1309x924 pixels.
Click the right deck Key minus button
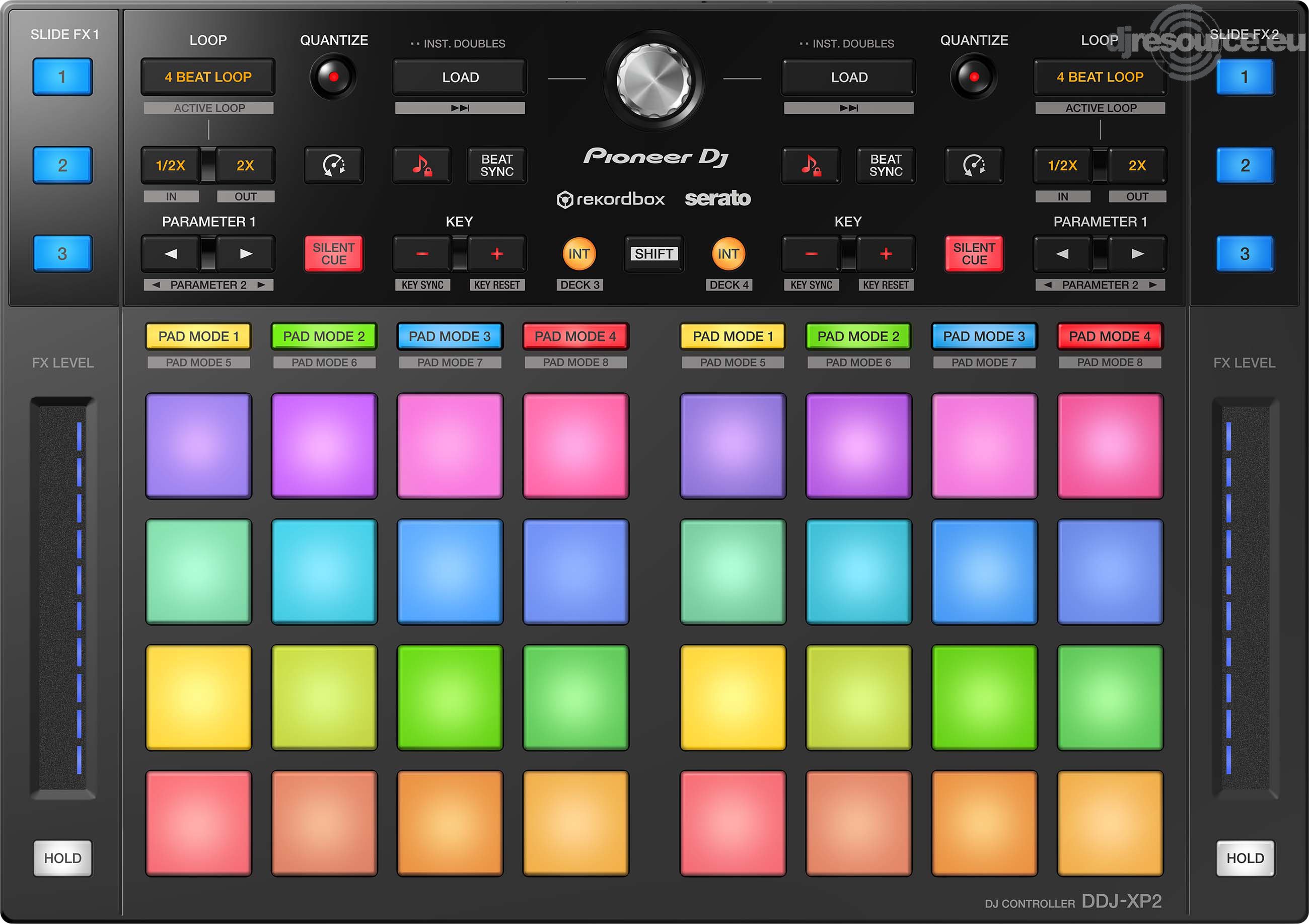[x=811, y=254]
